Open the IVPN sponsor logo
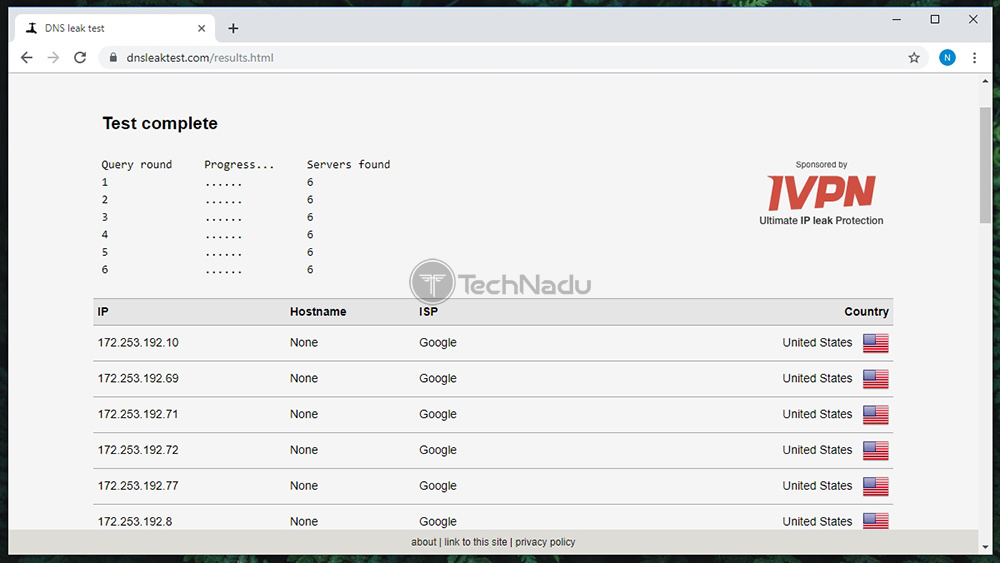This screenshot has width=1000, height=563. pos(821,192)
